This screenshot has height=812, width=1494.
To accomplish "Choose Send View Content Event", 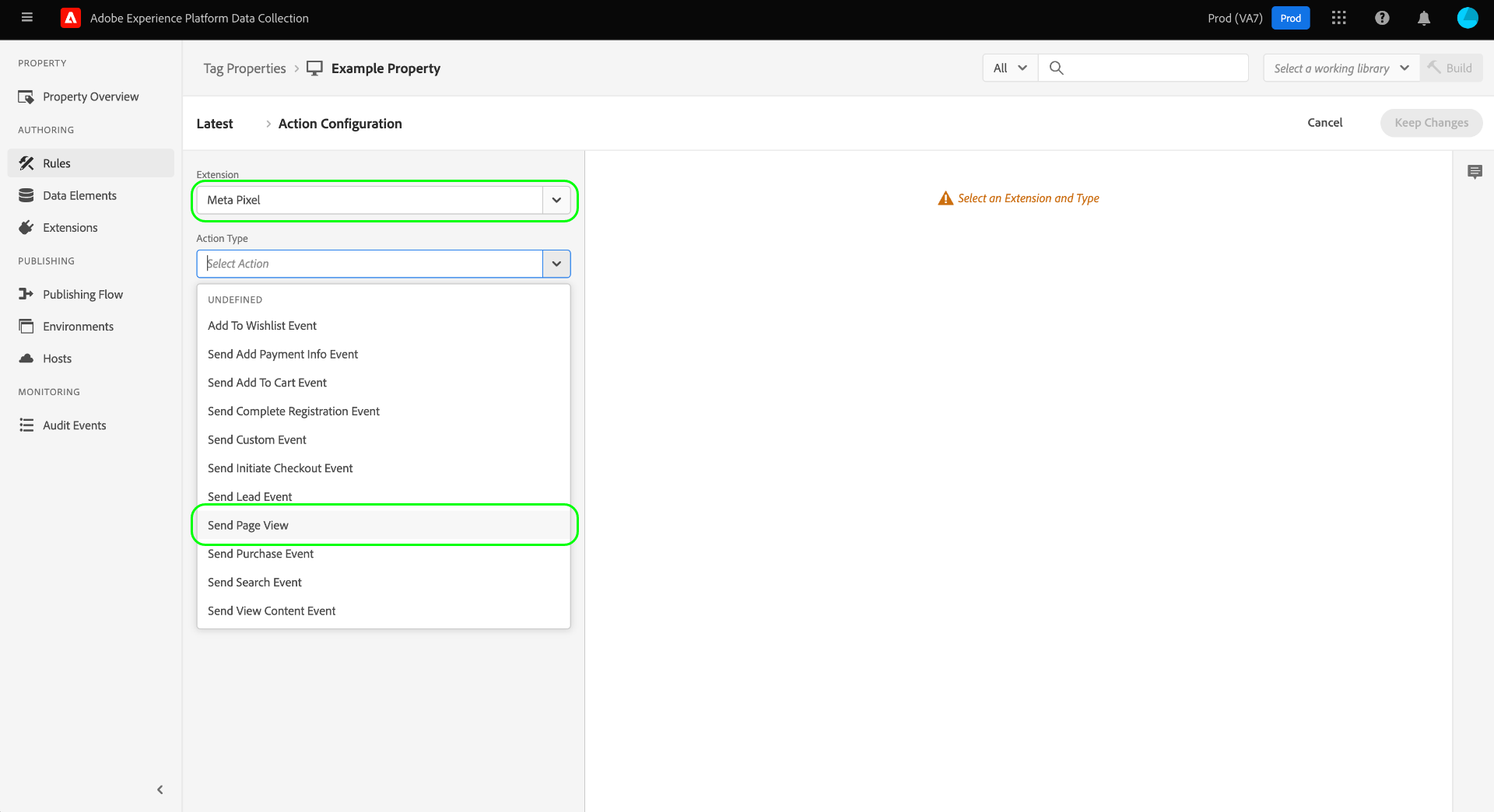I will coord(384,611).
